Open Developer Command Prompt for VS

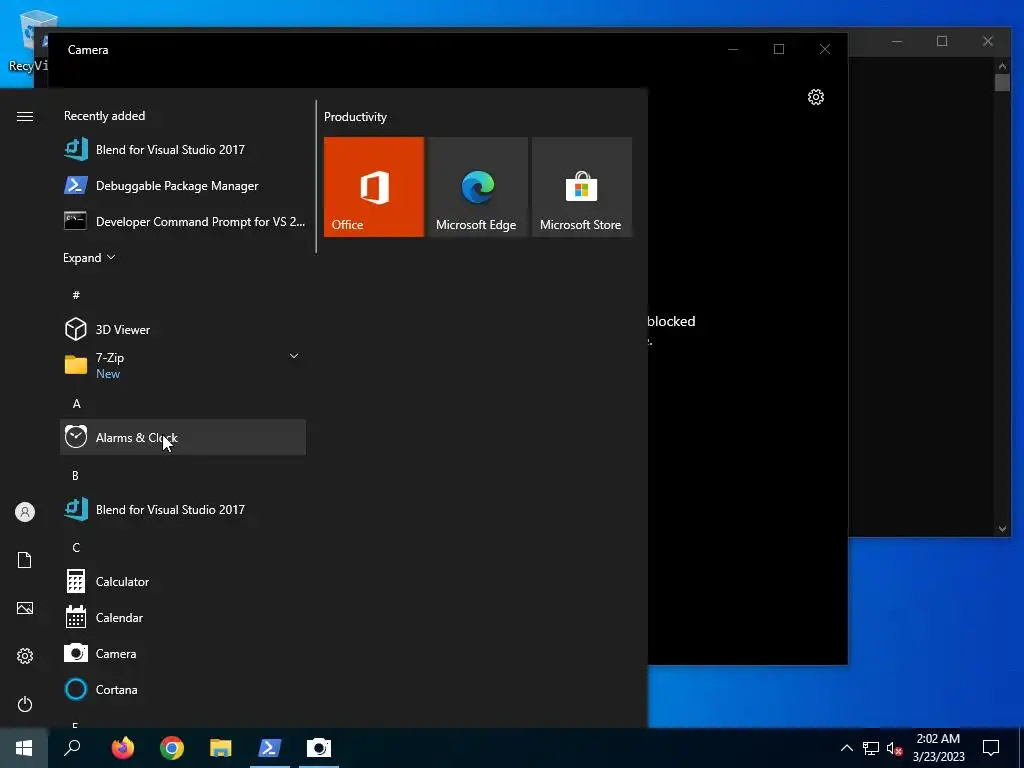tap(183, 221)
